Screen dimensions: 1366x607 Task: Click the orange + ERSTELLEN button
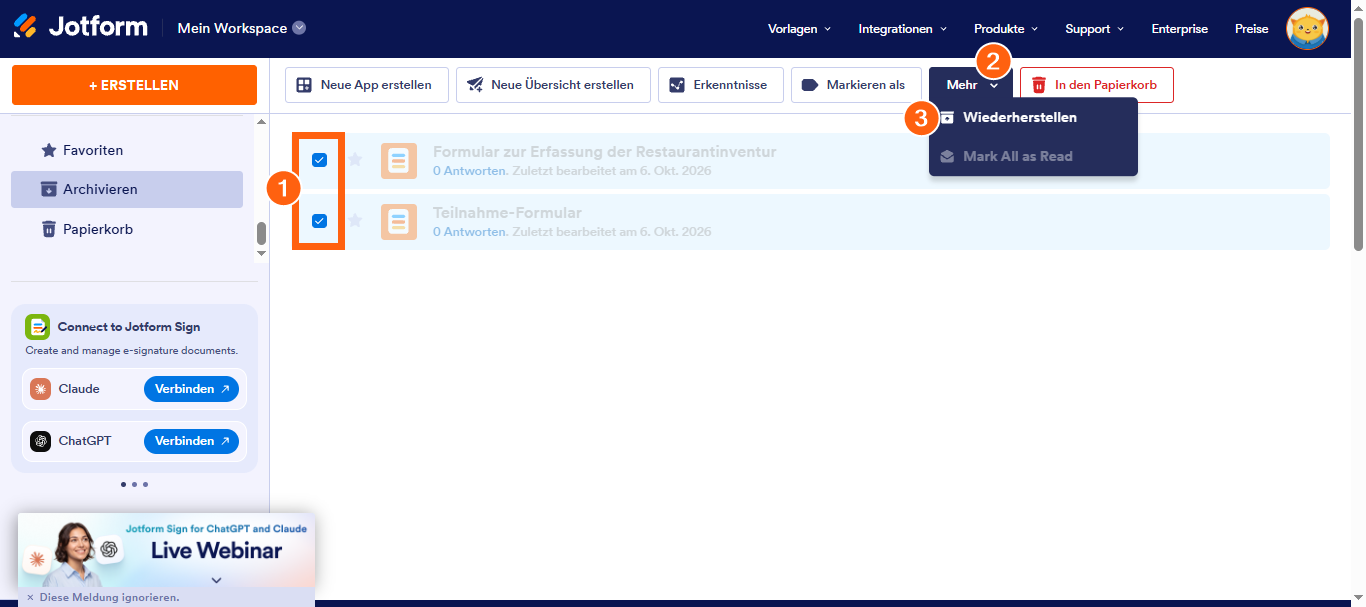(134, 85)
